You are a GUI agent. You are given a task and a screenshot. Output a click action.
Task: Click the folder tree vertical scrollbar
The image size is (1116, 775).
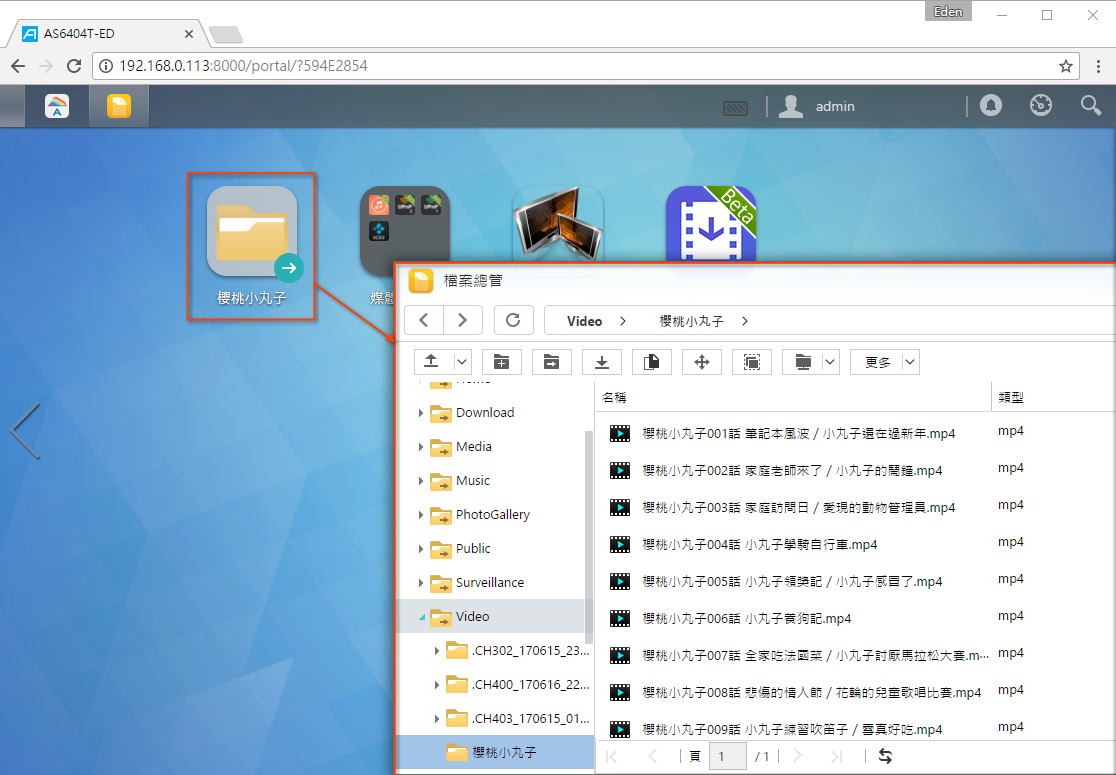tap(588, 537)
